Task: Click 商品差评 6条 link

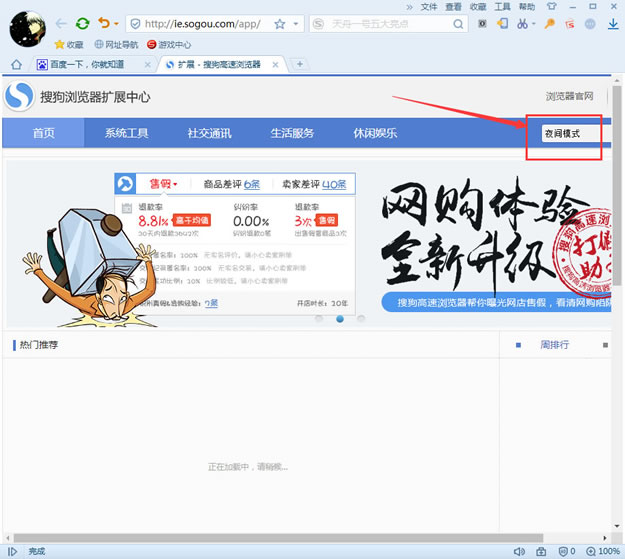Action: 232,184
